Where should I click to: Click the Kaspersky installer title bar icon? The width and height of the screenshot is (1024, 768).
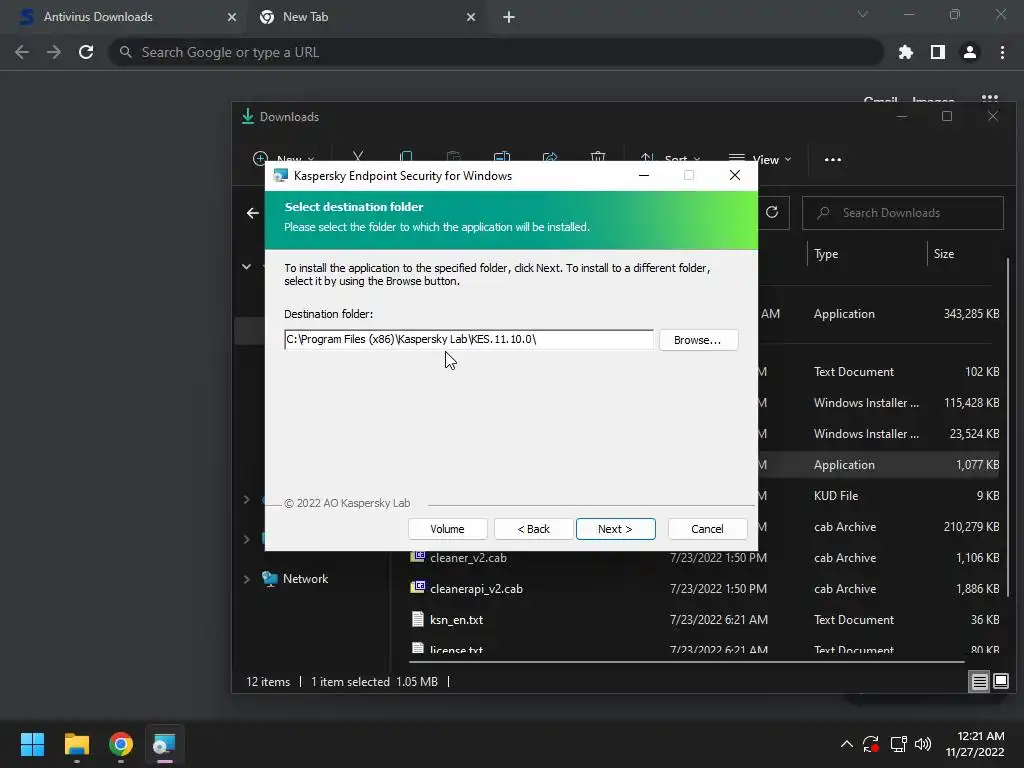[x=281, y=176]
